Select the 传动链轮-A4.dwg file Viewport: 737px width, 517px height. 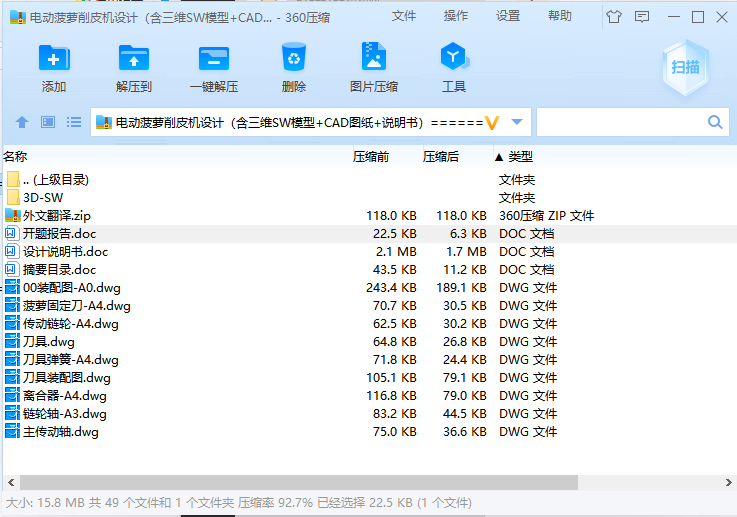(369, 324)
